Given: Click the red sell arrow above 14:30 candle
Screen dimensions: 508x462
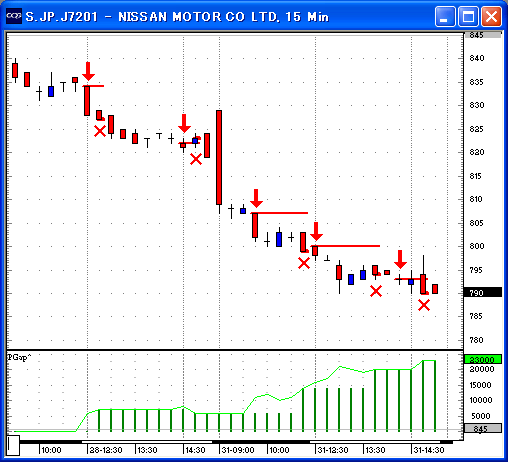Looking at the screenshot, I should pos(184,123).
